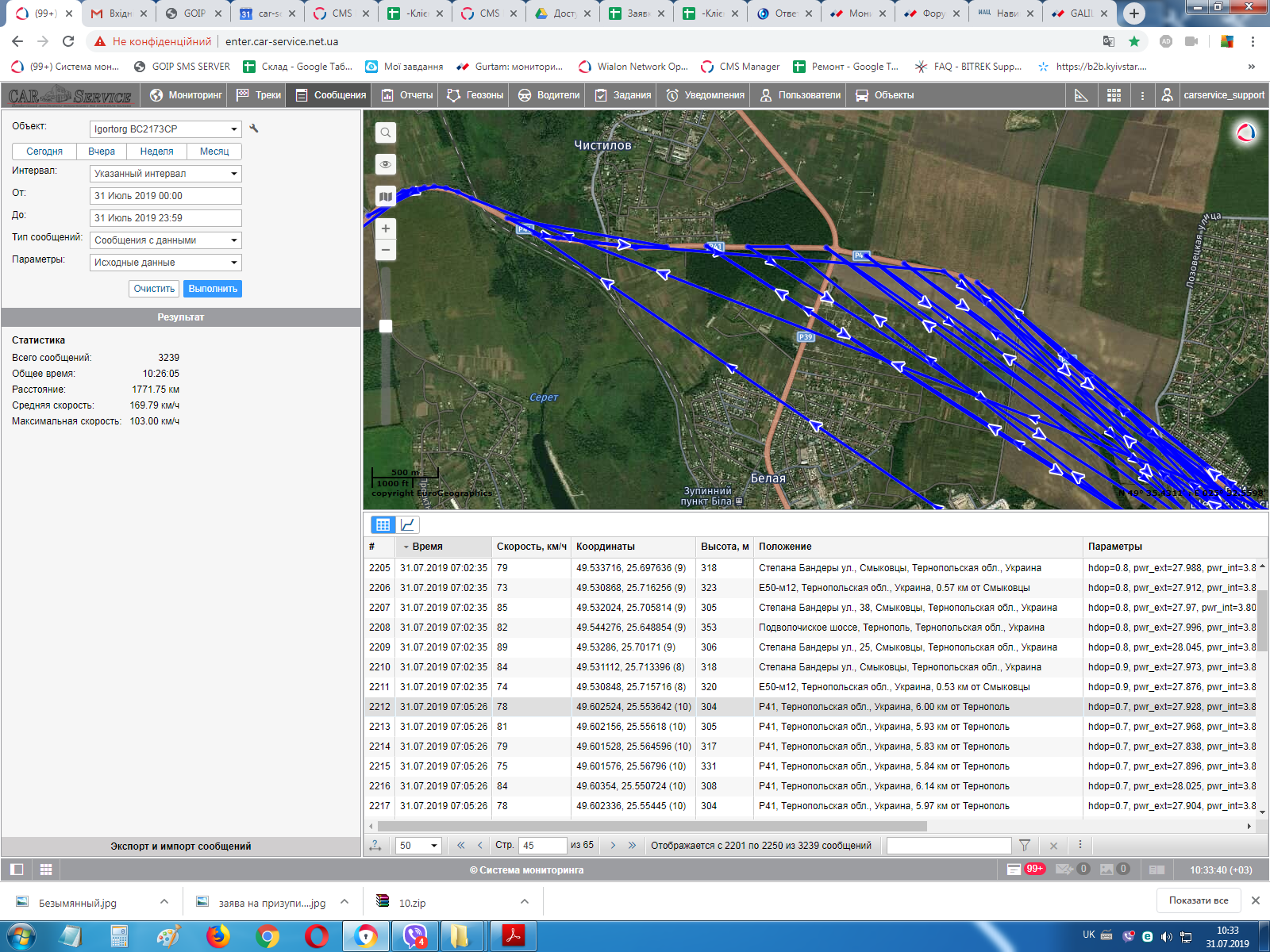Open the filter funnel icon in pager

[x=1025, y=846]
